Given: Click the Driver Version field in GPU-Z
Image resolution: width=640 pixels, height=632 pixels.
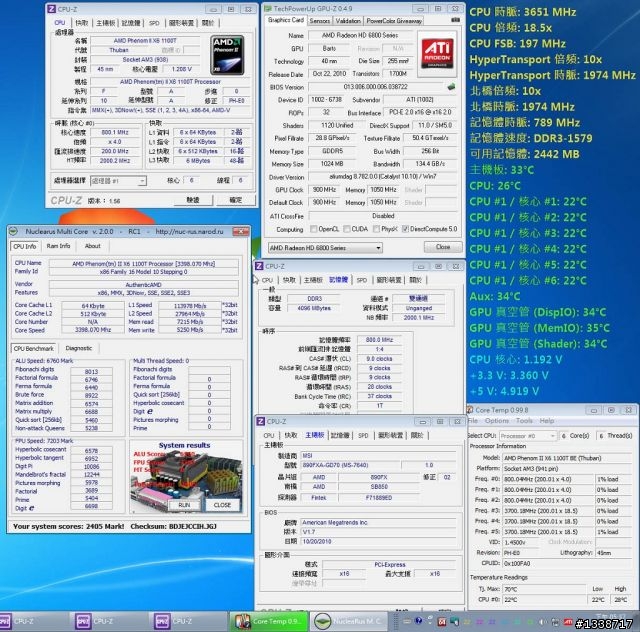Looking at the screenshot, I should click(382, 177).
